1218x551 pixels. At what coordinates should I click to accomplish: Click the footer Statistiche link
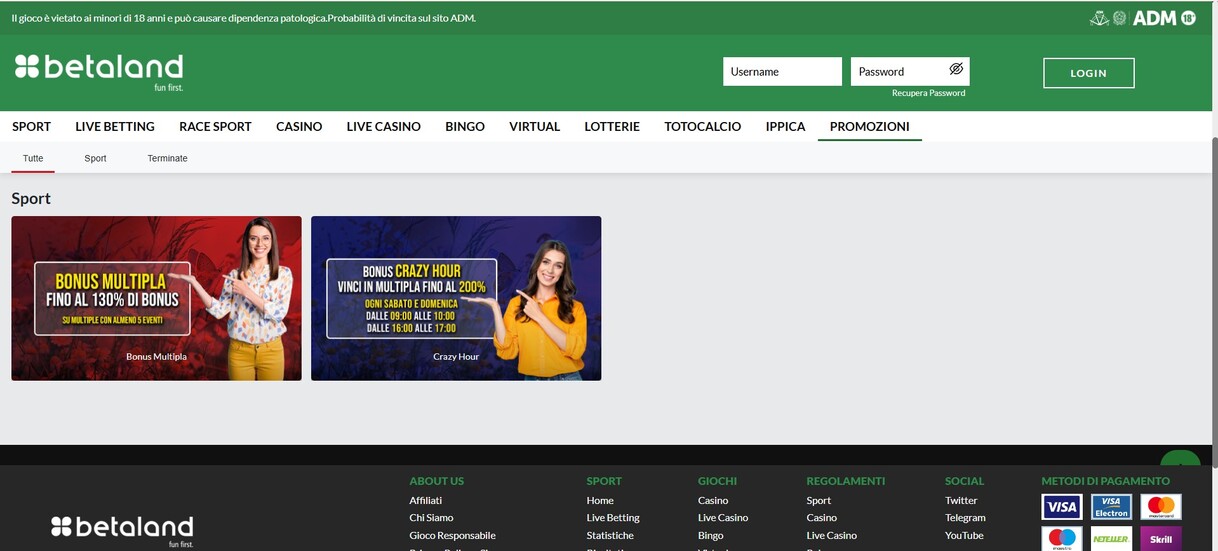pyautogui.click(x=610, y=535)
